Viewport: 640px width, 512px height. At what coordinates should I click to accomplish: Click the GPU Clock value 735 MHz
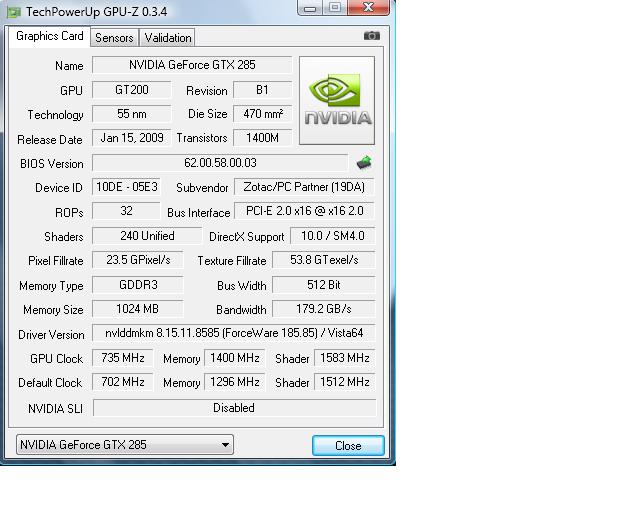coord(122,358)
